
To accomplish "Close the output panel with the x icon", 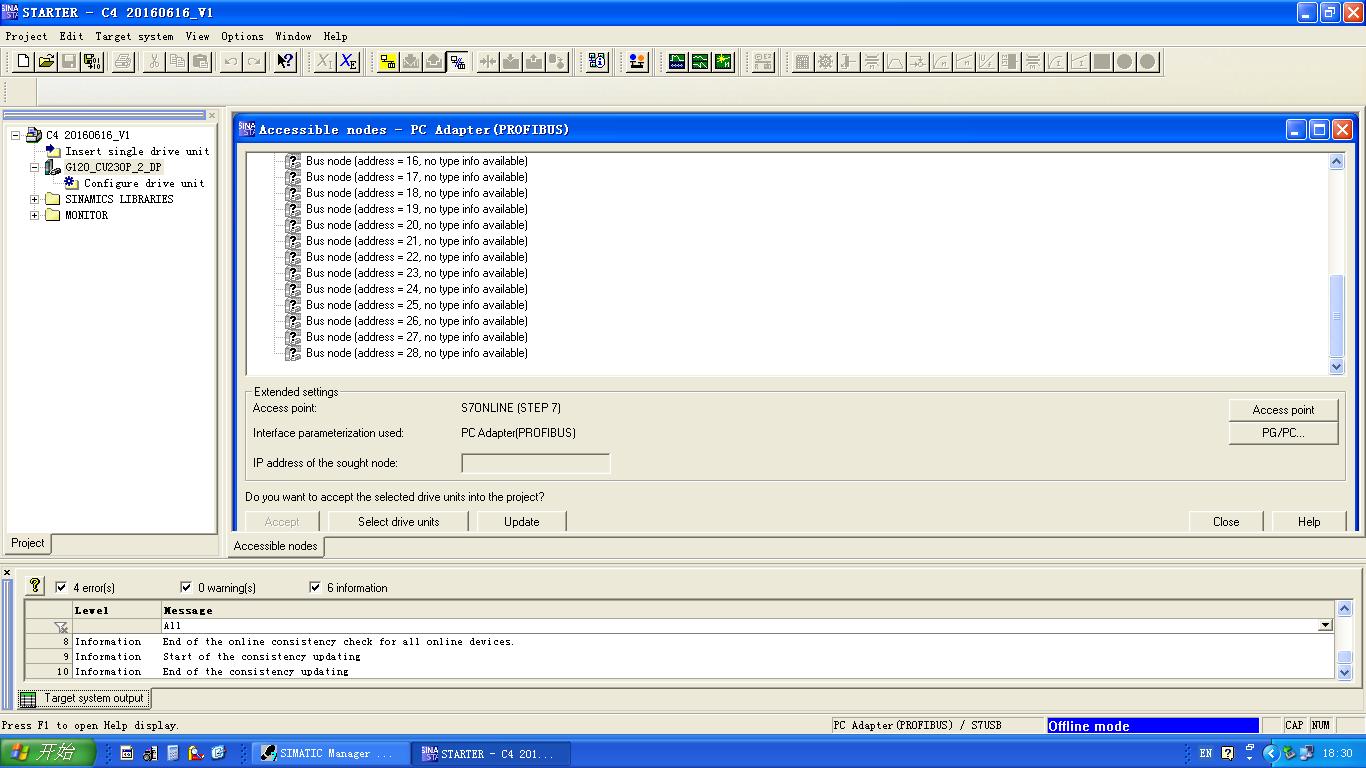I will pyautogui.click(x=7, y=573).
